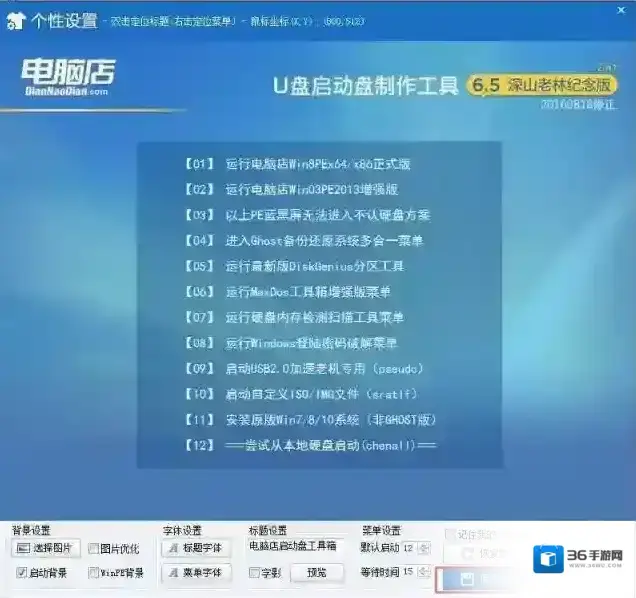
Task: Enable the 图片优化 checkbox
Action: [x=93, y=549]
